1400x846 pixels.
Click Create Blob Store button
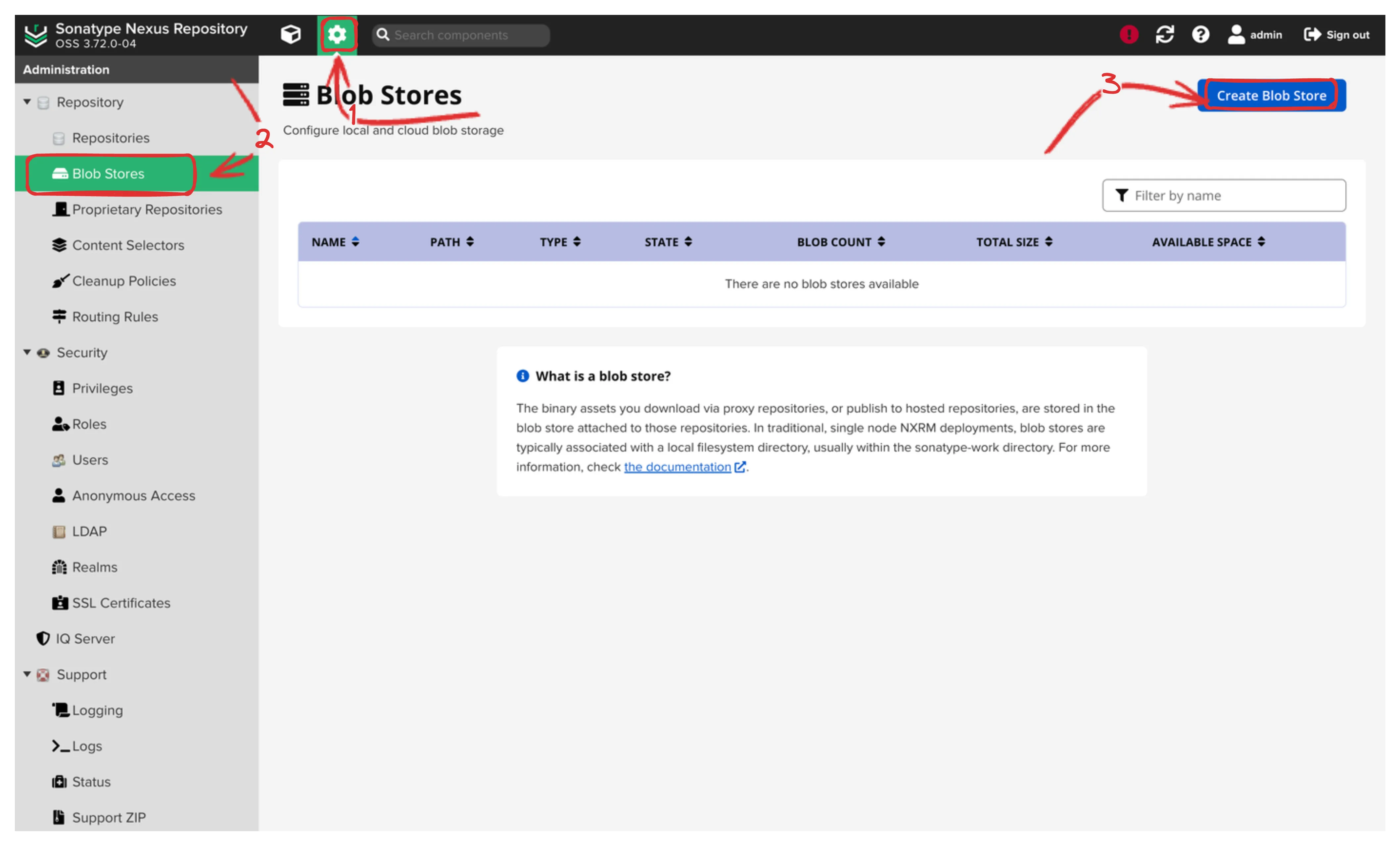1271,95
